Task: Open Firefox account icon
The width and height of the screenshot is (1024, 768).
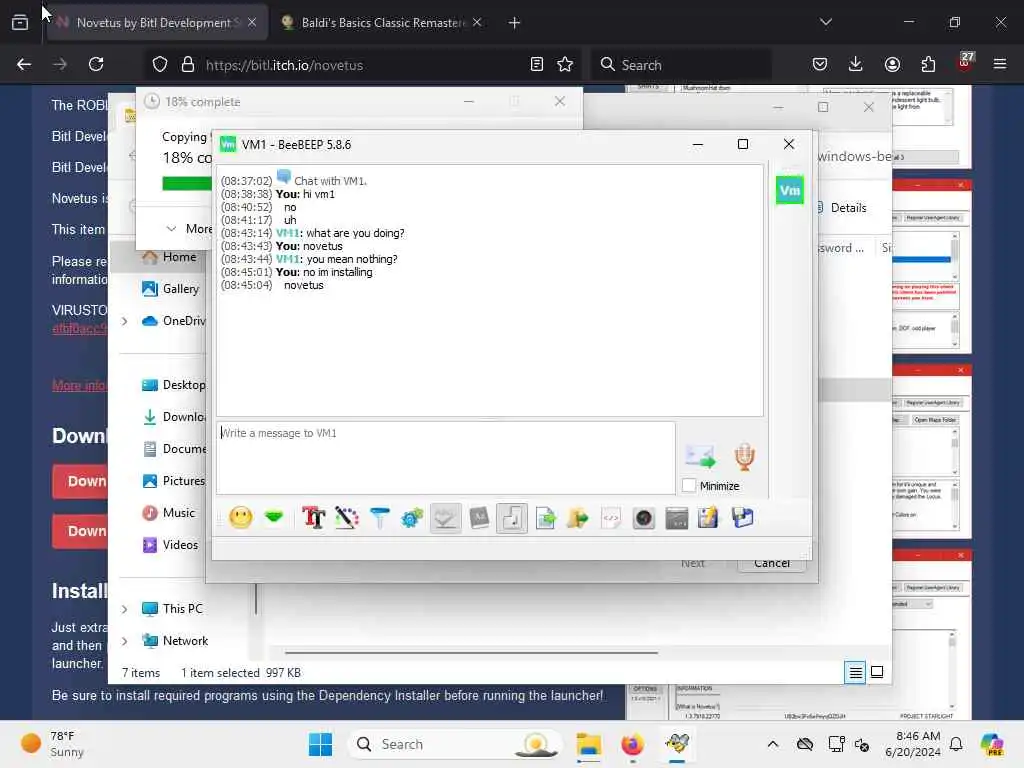Action: pyautogui.click(x=892, y=64)
